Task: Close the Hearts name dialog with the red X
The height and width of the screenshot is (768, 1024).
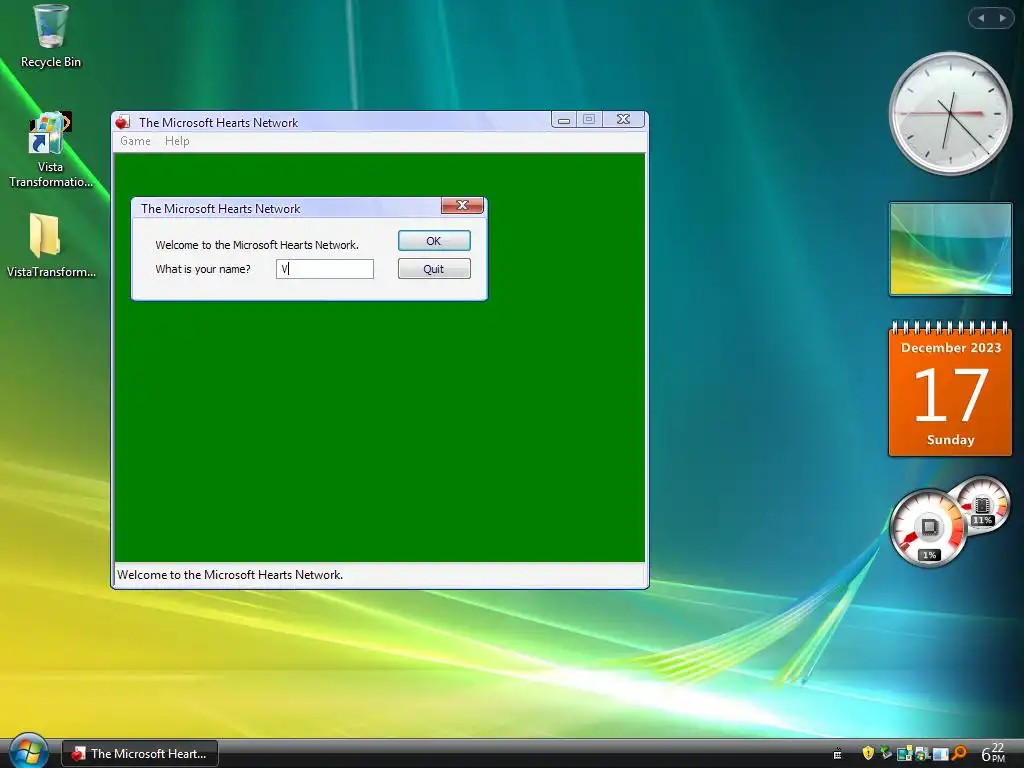Action: [462, 205]
